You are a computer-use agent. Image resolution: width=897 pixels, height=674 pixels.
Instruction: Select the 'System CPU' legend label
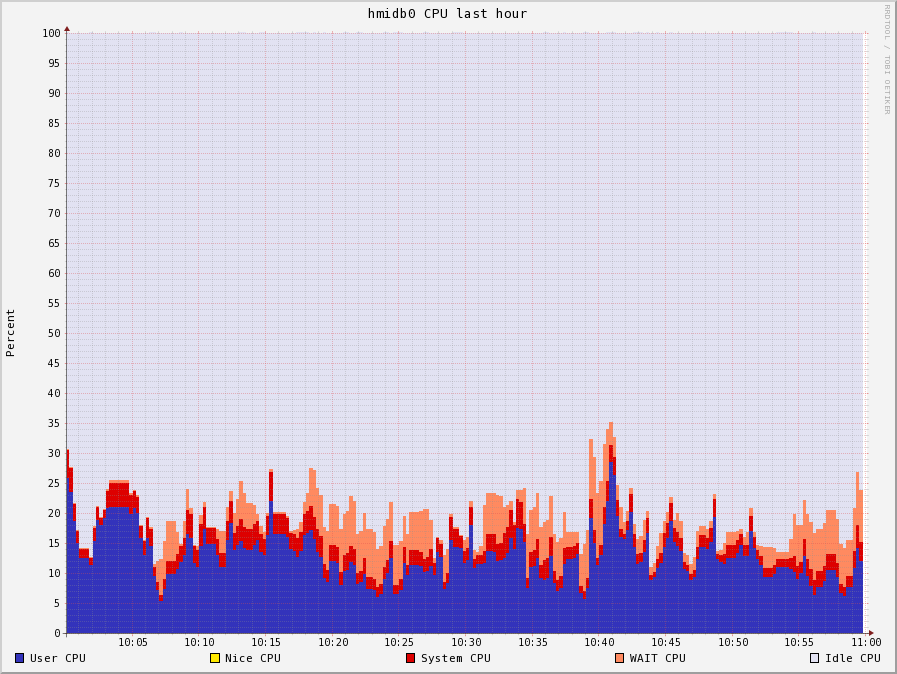[x=455, y=658]
